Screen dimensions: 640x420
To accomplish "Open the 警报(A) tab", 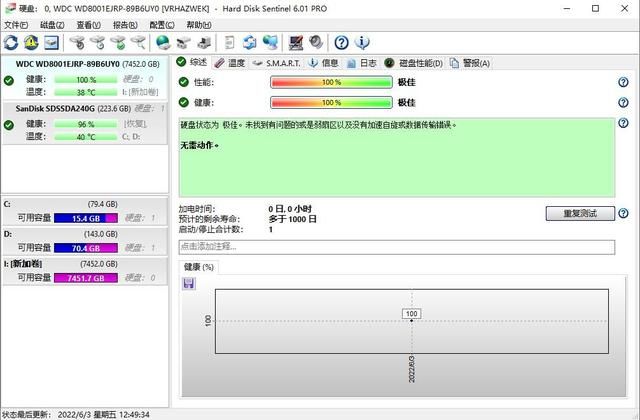I will tap(470, 63).
